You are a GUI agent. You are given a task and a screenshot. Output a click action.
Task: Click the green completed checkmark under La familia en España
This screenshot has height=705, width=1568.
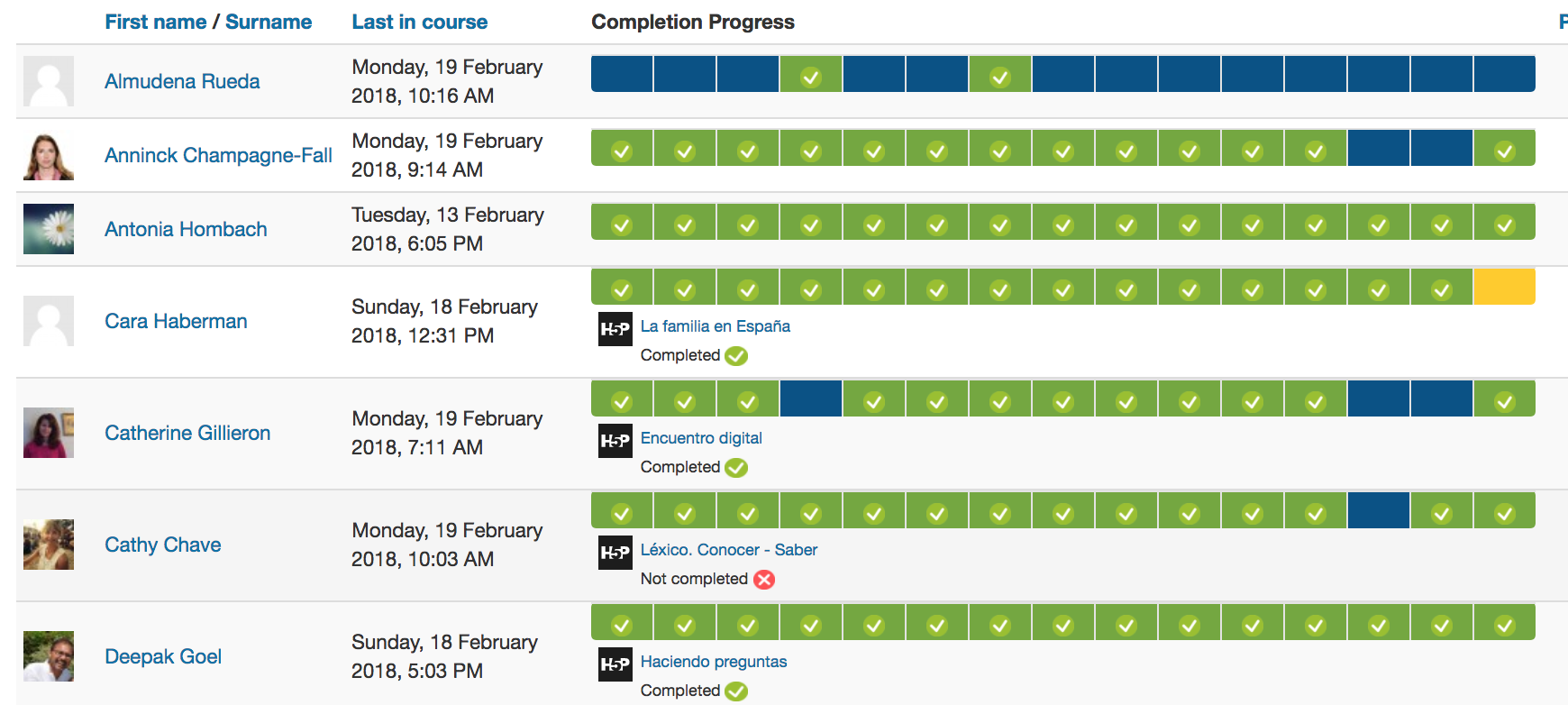(736, 356)
